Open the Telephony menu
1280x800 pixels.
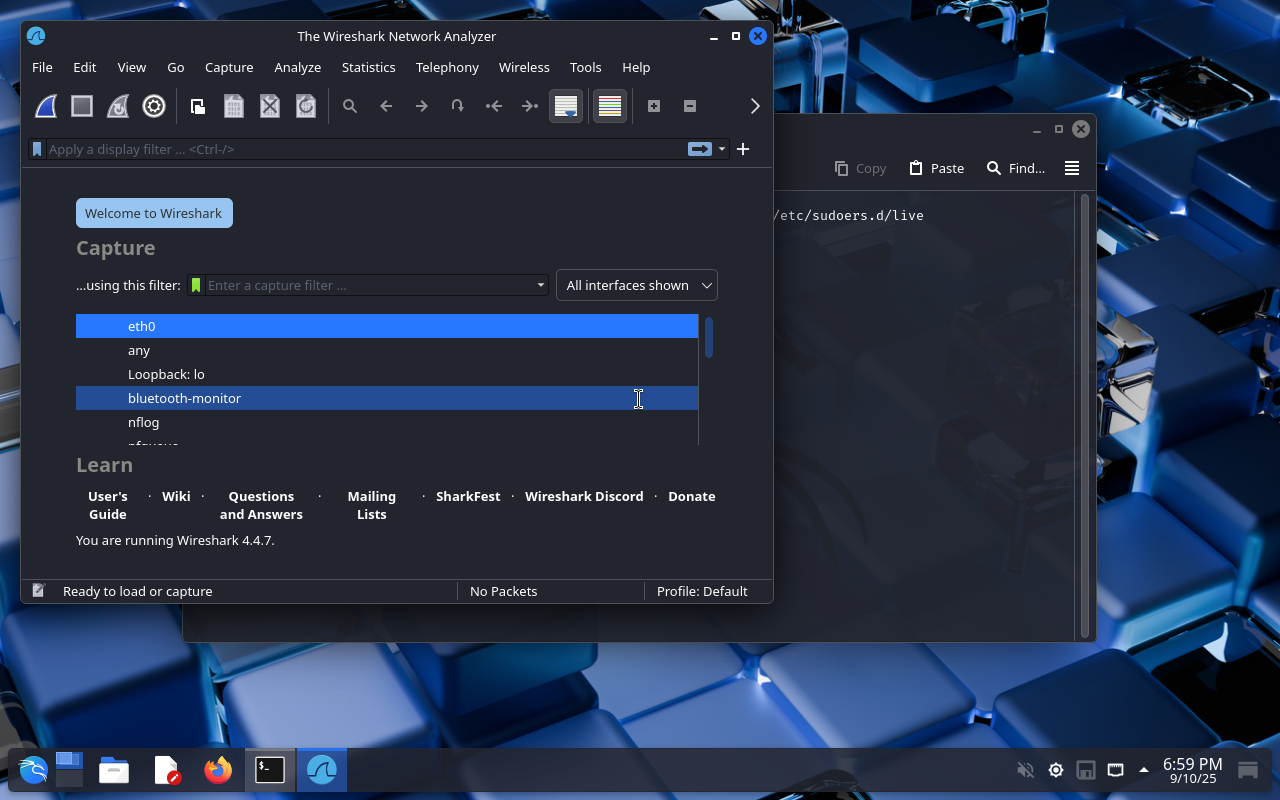click(447, 67)
